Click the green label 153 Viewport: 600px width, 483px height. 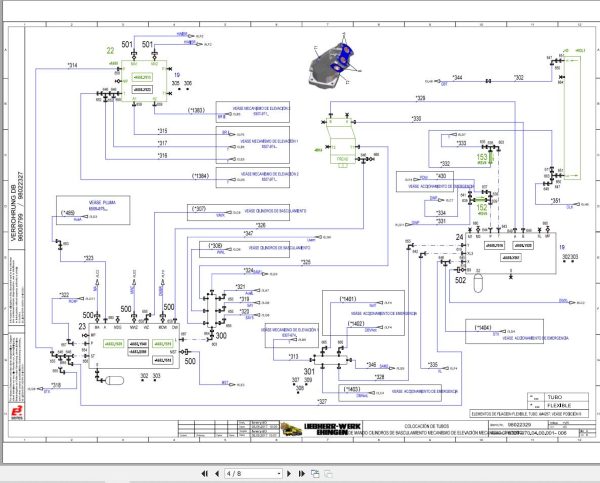coord(482,157)
